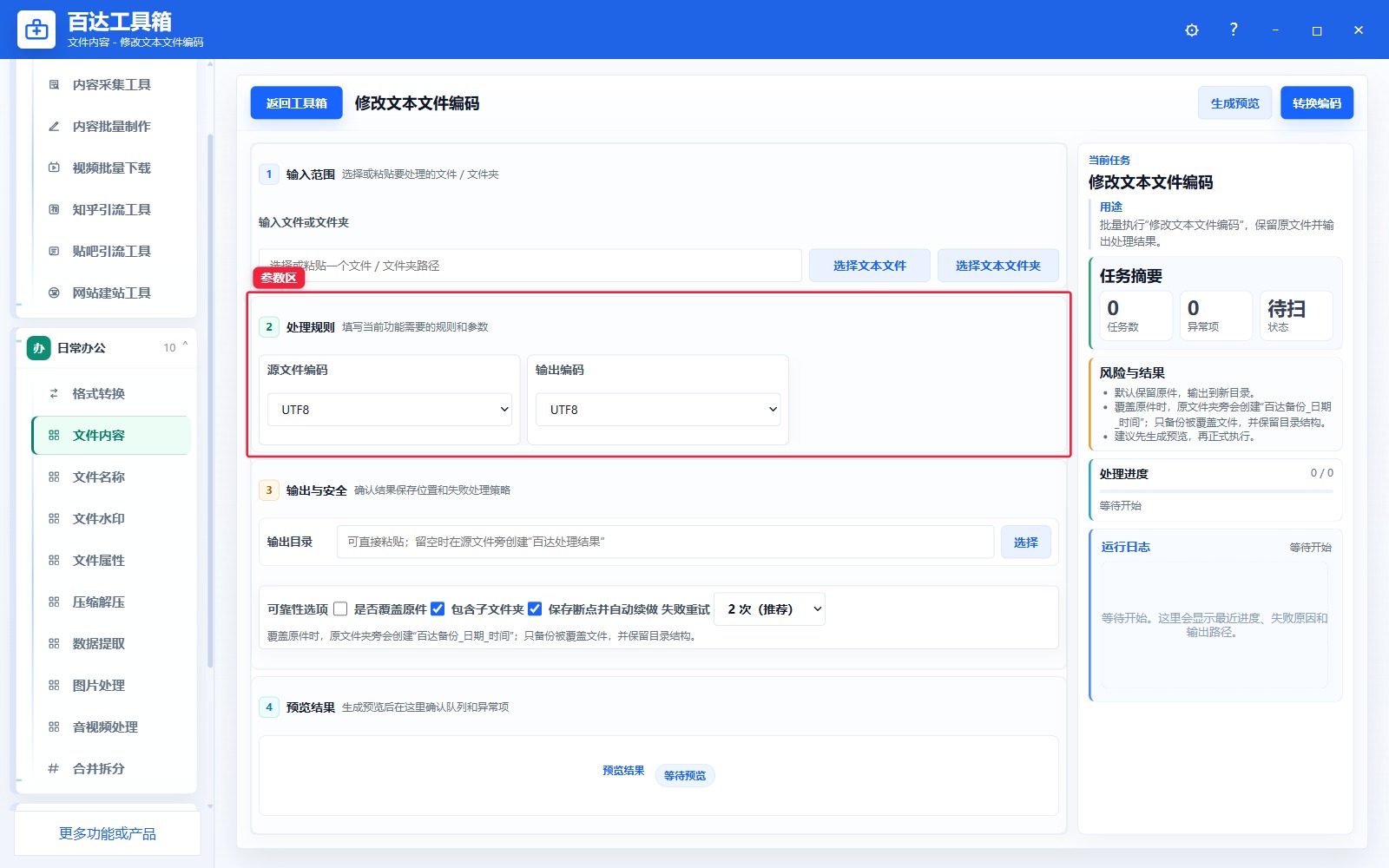
Task: Click the pencil icon for 内容批量制作
Action: point(54,127)
